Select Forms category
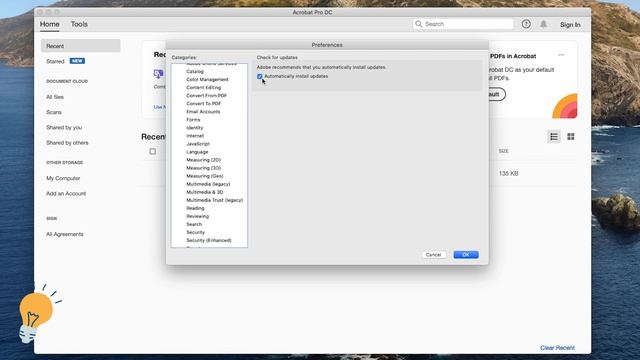This screenshot has height=360, width=640. click(x=193, y=120)
